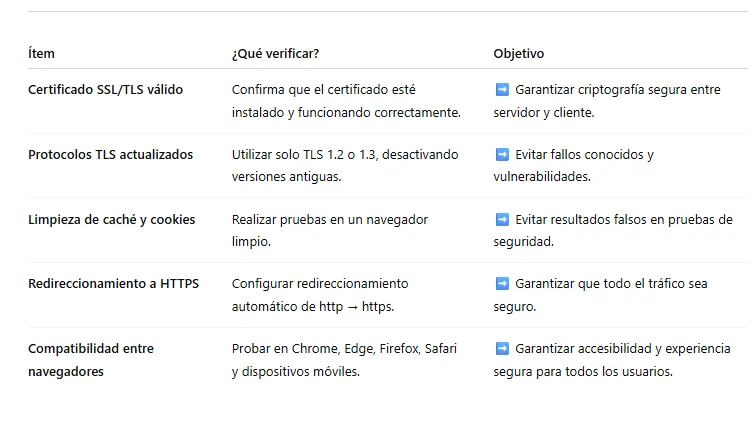The height and width of the screenshot is (428, 752).
Task: Select the "Redireccionamiento a HTTPS" row label
Action: tap(113, 284)
